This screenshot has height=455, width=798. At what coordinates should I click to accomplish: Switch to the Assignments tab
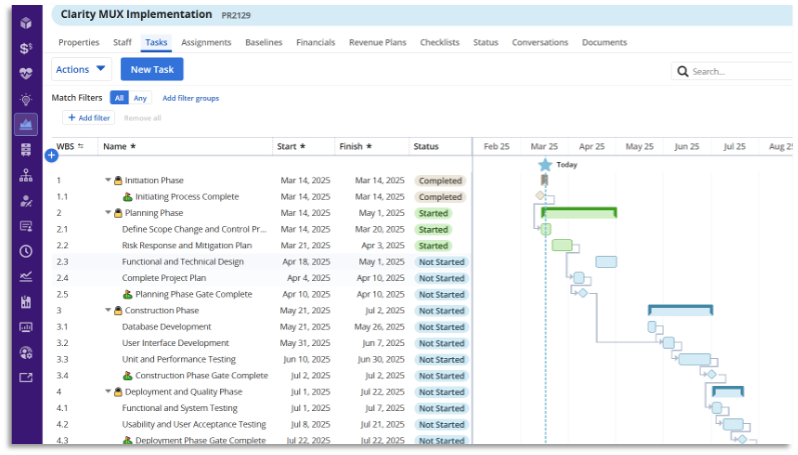click(206, 42)
